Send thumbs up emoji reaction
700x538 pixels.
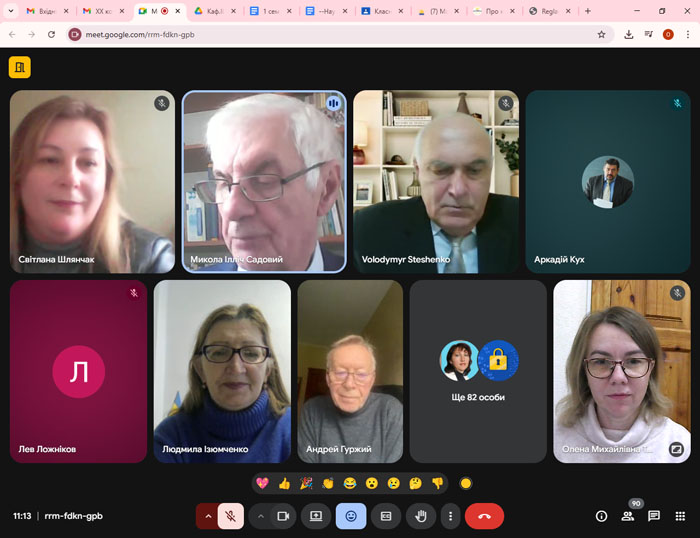[x=284, y=483]
